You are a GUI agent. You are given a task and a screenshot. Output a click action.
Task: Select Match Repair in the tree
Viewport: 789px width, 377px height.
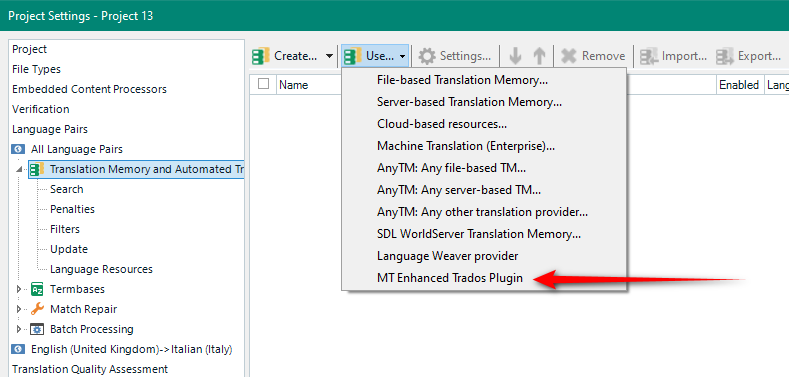[x=84, y=309]
